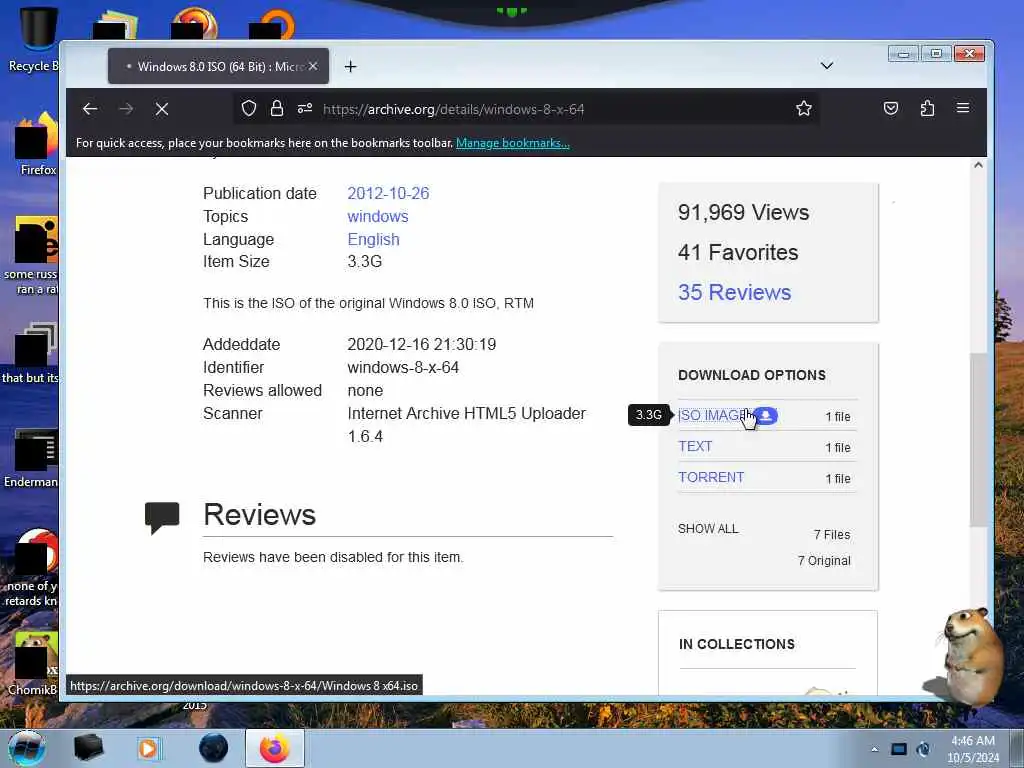1024x768 pixels.
Task: Go back to the previous page
Action: click(x=90, y=109)
